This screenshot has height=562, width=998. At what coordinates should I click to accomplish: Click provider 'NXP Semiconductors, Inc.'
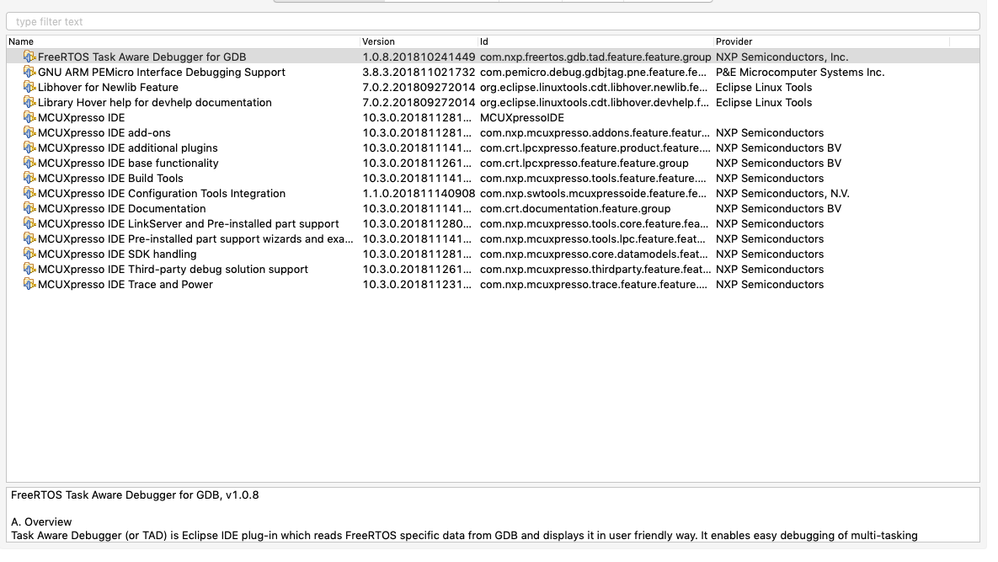[782, 57]
